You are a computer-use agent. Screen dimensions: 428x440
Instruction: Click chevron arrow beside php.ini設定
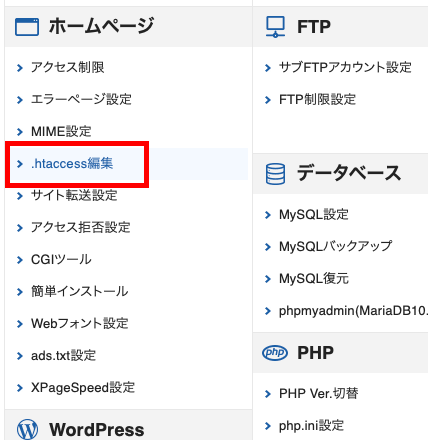coord(268,426)
